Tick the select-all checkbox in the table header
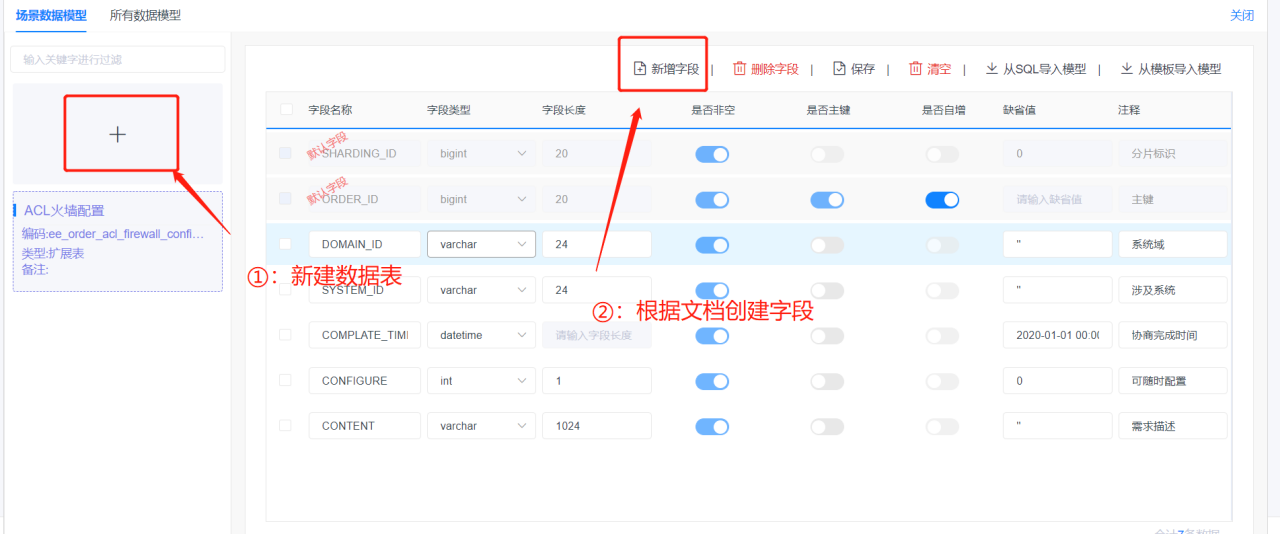This screenshot has height=534, width=1280. [x=287, y=110]
